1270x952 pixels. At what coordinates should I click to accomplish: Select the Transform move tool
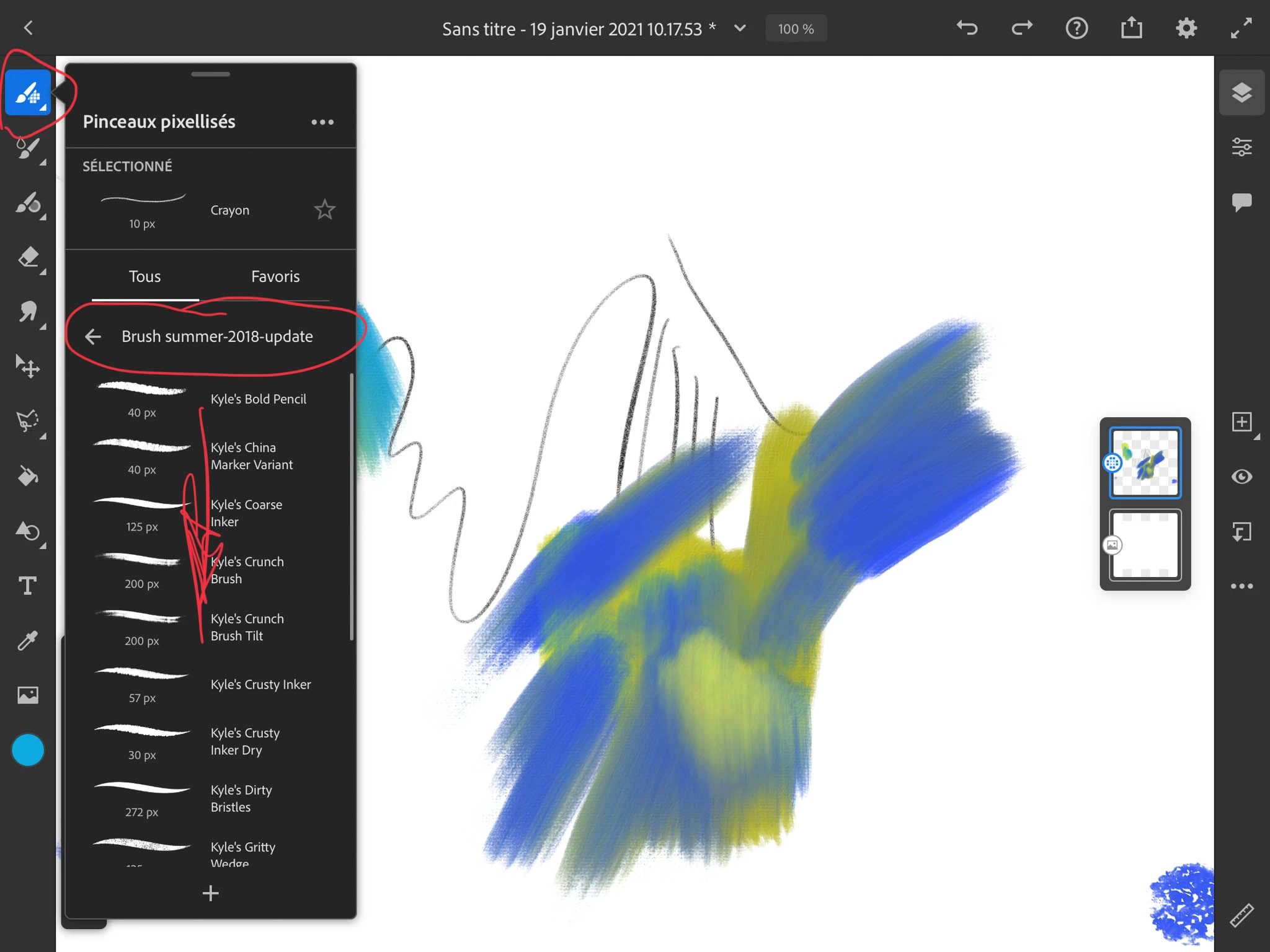point(28,366)
